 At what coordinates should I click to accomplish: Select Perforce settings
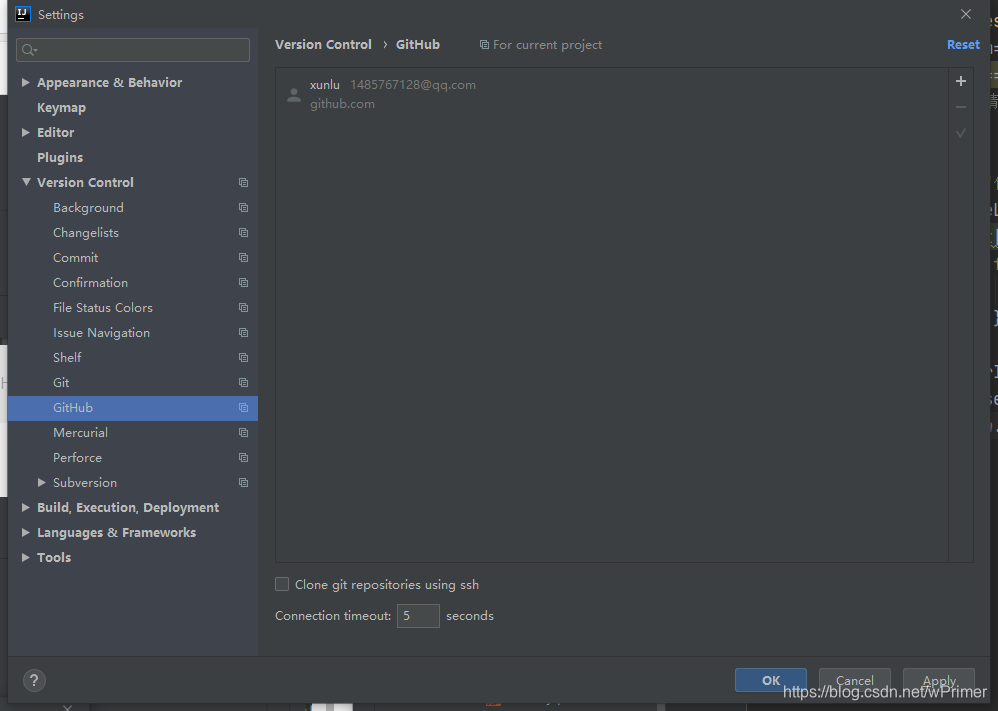78,458
